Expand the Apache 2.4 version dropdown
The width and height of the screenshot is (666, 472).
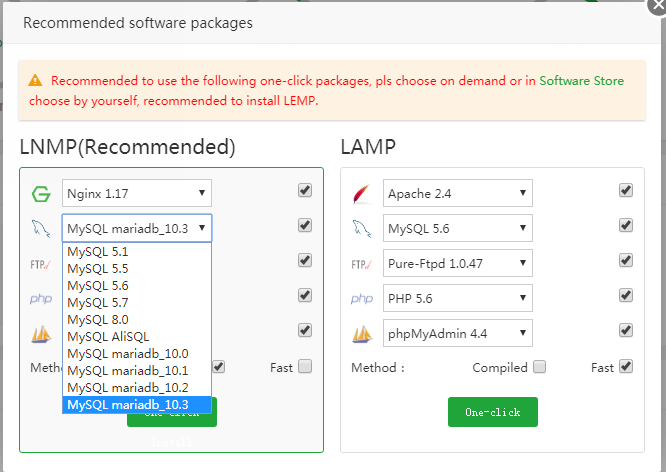pyautogui.click(x=457, y=193)
